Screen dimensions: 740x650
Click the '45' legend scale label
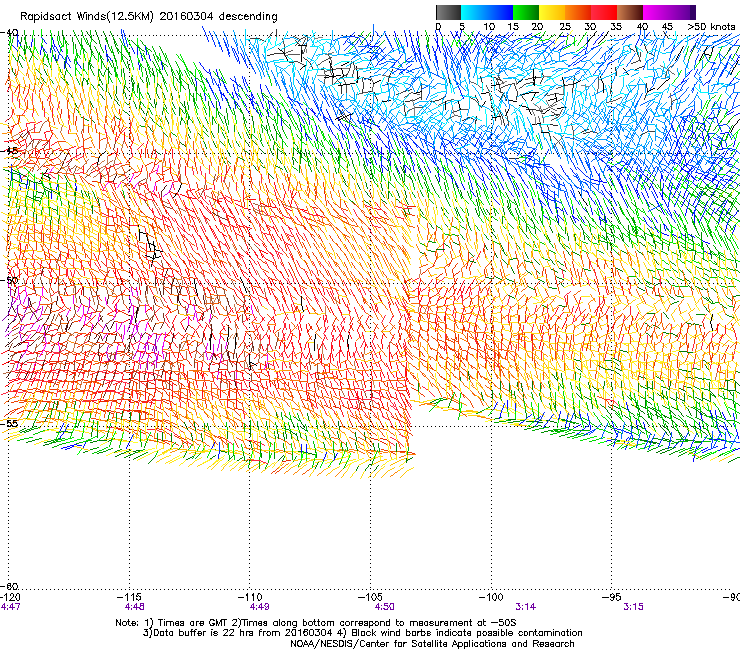(x=667, y=27)
